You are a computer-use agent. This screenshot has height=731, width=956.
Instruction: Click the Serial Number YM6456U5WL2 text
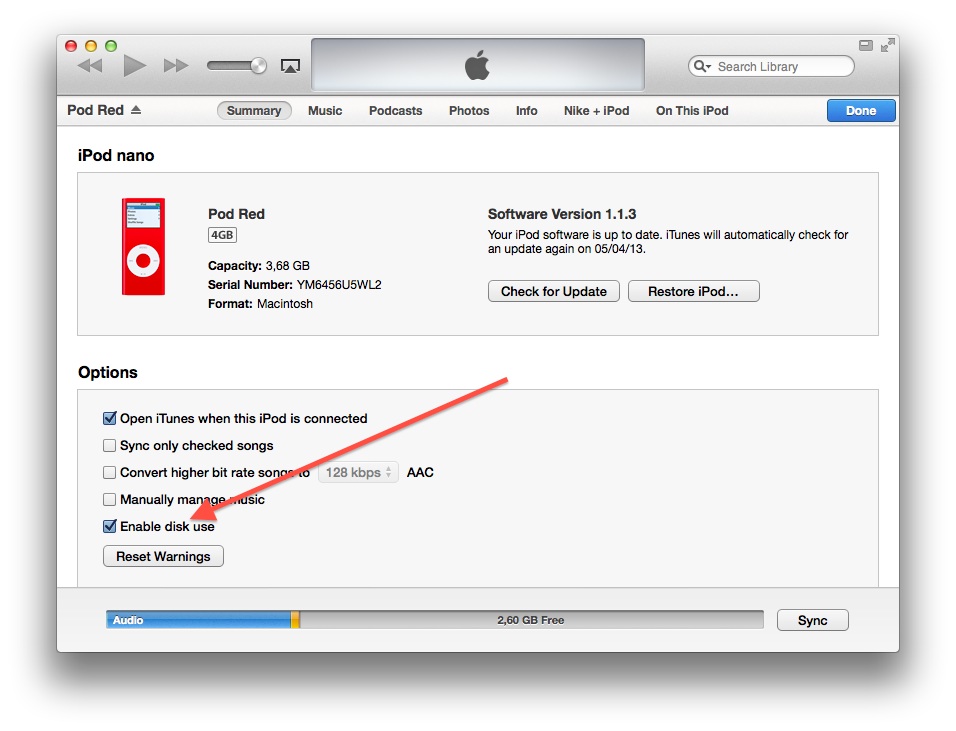pyautogui.click(x=294, y=285)
